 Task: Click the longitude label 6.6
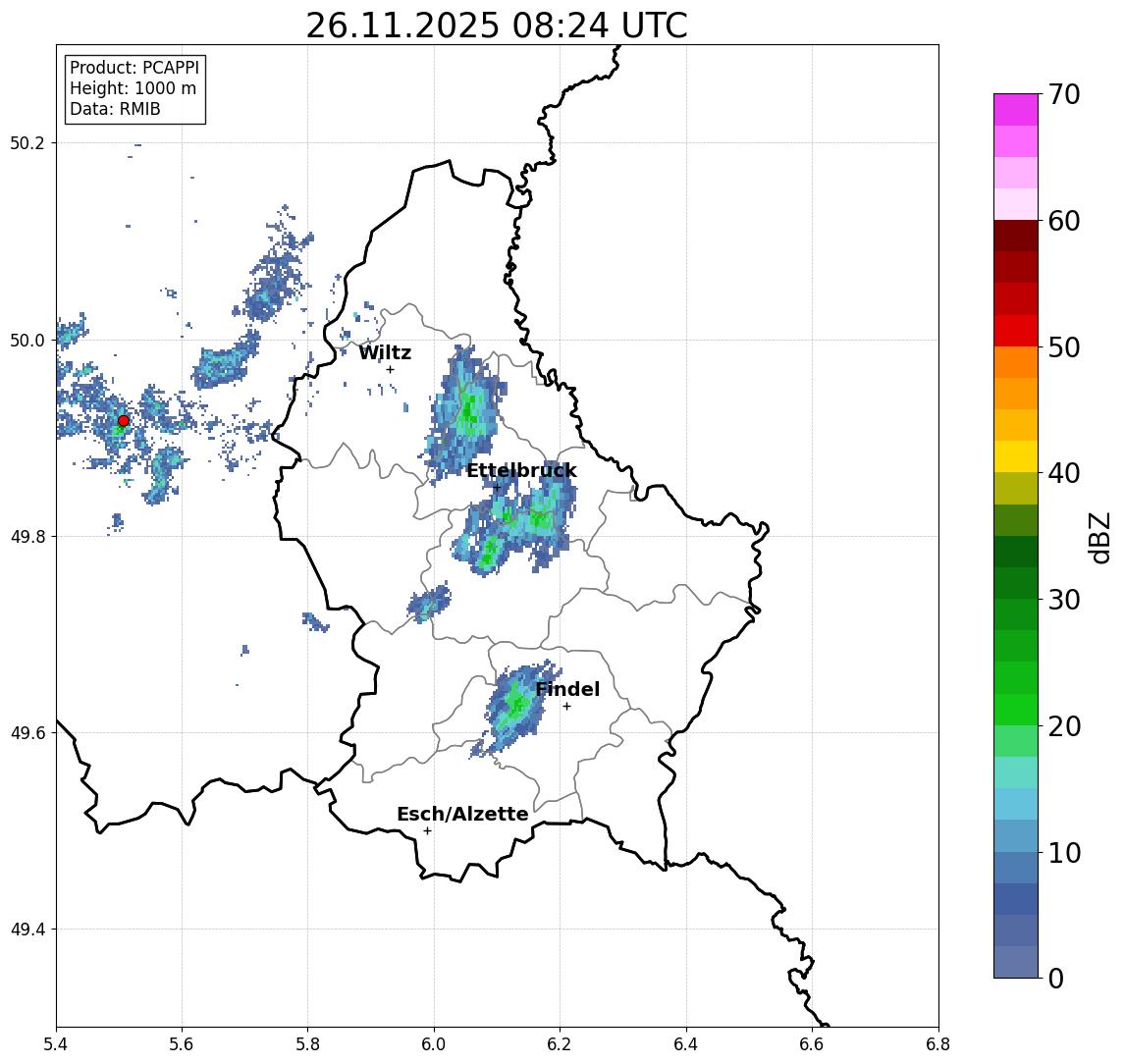[x=812, y=1044]
